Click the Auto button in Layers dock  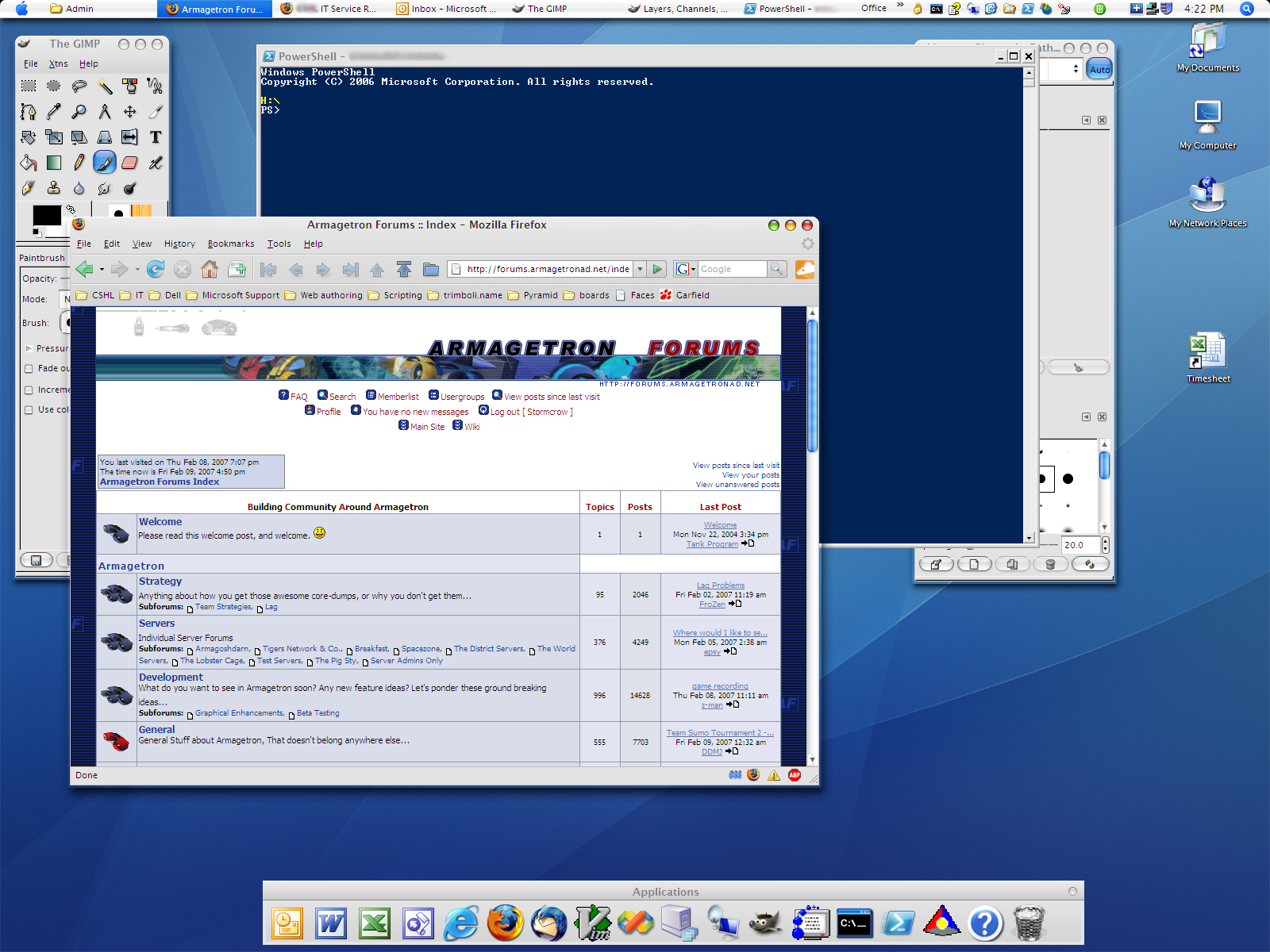click(x=1099, y=69)
